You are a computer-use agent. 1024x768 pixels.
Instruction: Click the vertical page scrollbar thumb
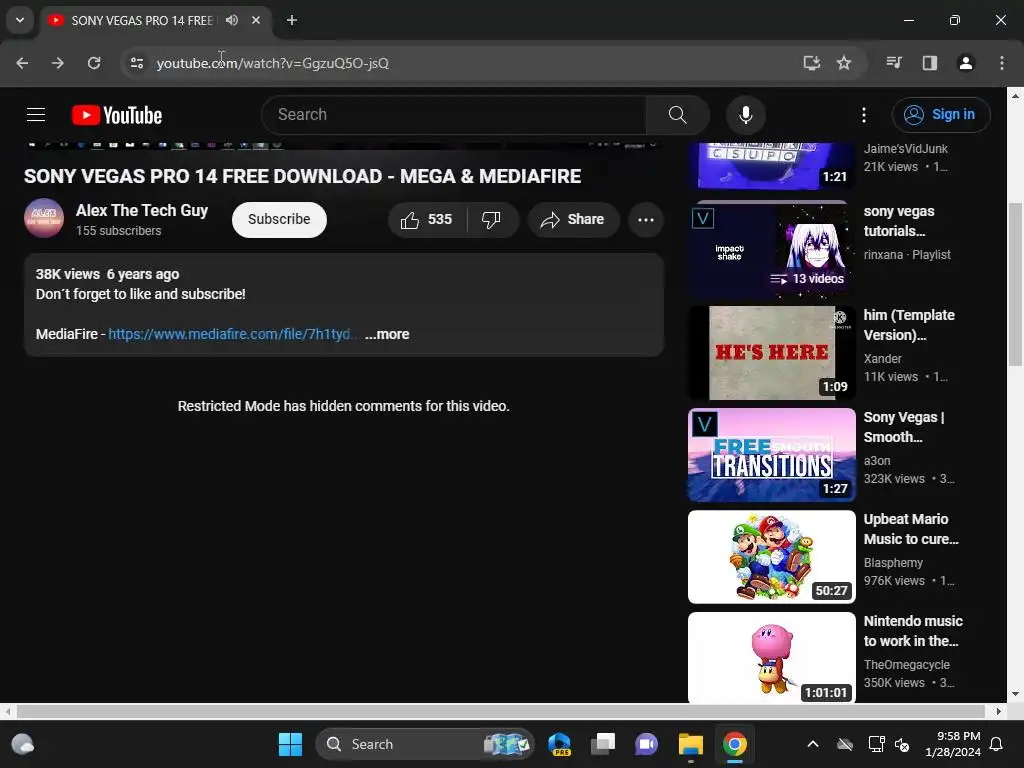tap(1015, 284)
